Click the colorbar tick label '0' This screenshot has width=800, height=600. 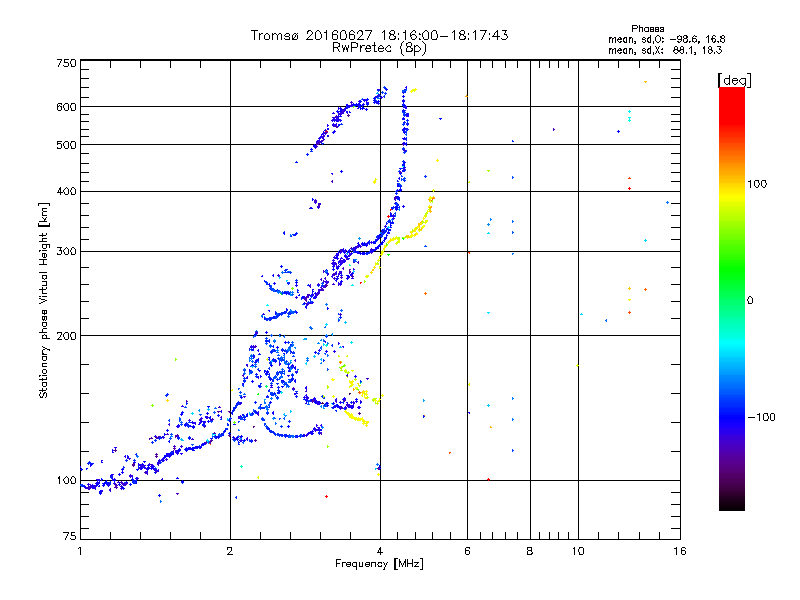click(x=750, y=300)
